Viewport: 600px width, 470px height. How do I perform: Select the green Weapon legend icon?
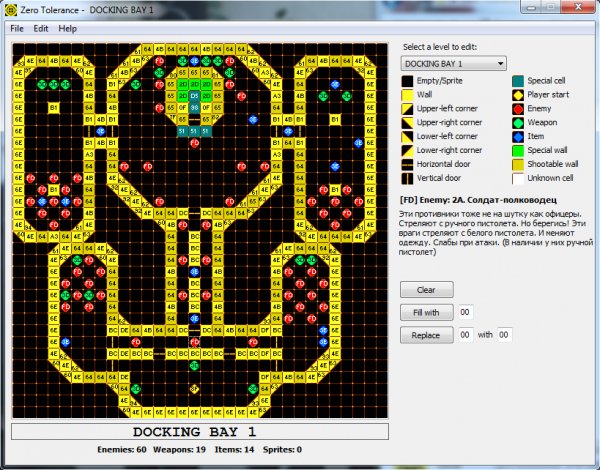tap(518, 122)
